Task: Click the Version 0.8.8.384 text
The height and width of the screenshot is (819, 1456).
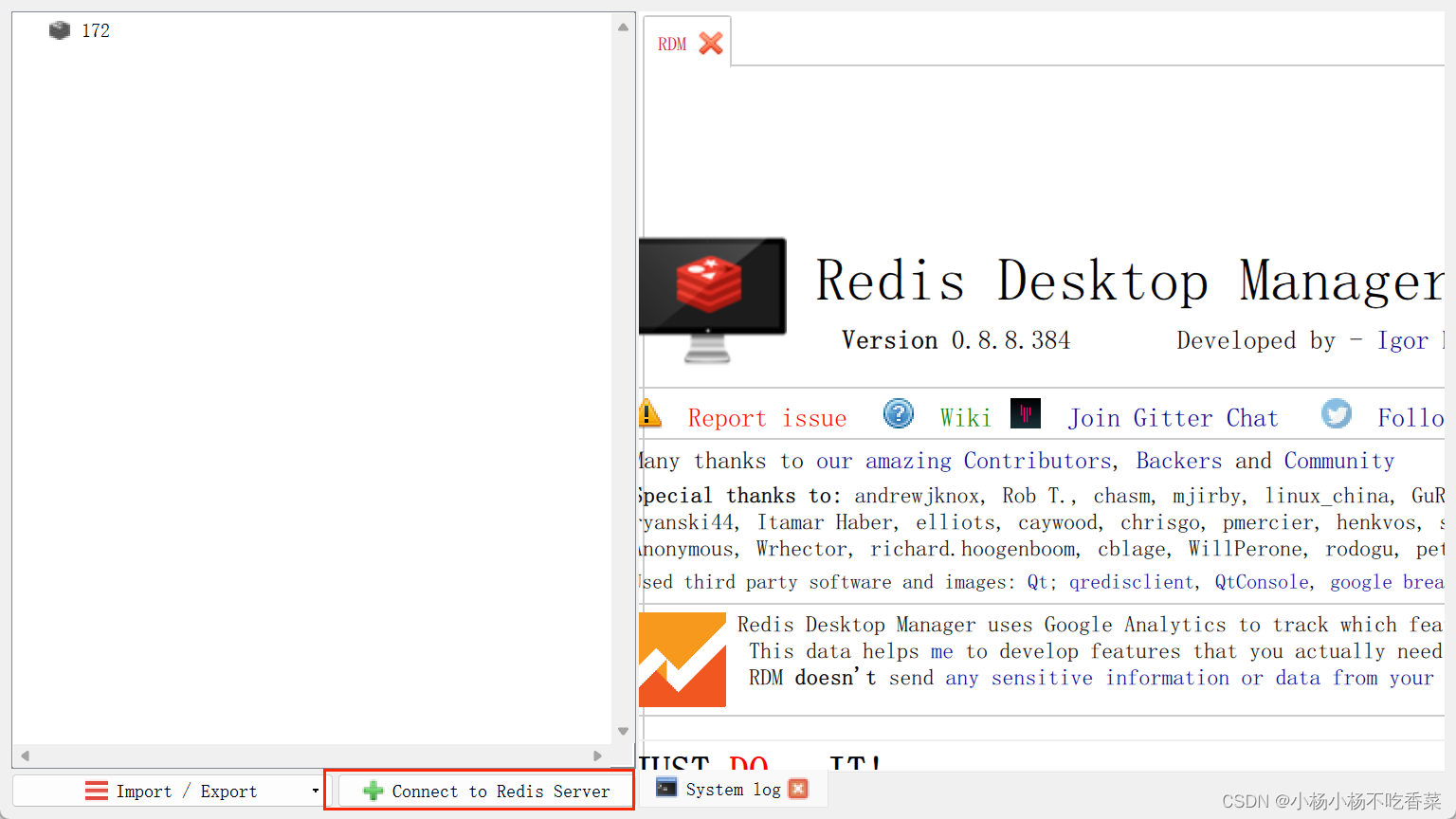Action: click(955, 340)
